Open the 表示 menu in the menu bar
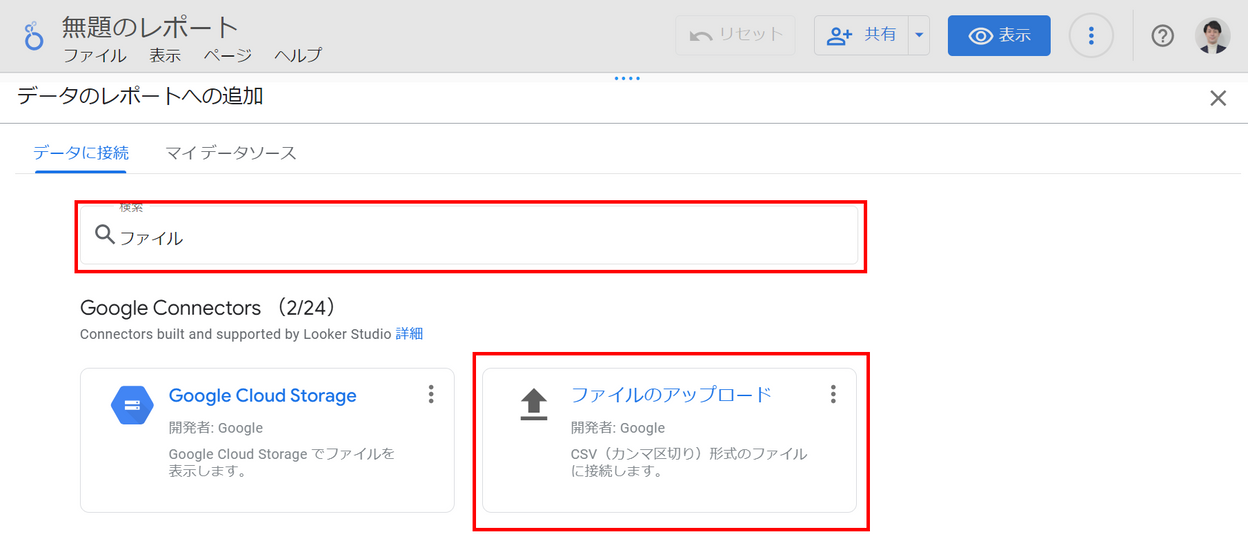The height and width of the screenshot is (537, 1248). [165, 56]
